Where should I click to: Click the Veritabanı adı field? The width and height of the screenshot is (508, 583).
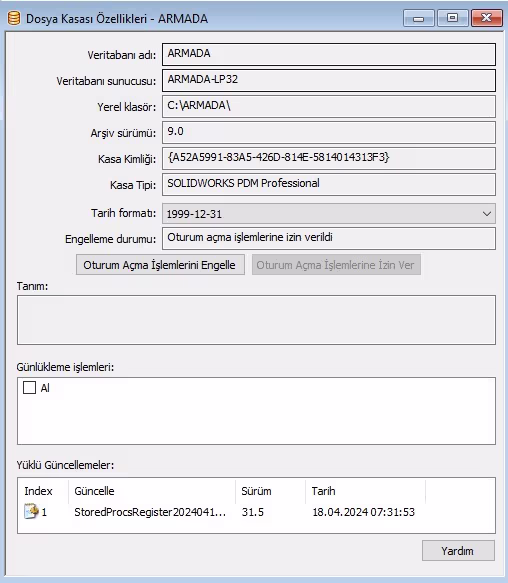[x=329, y=54]
